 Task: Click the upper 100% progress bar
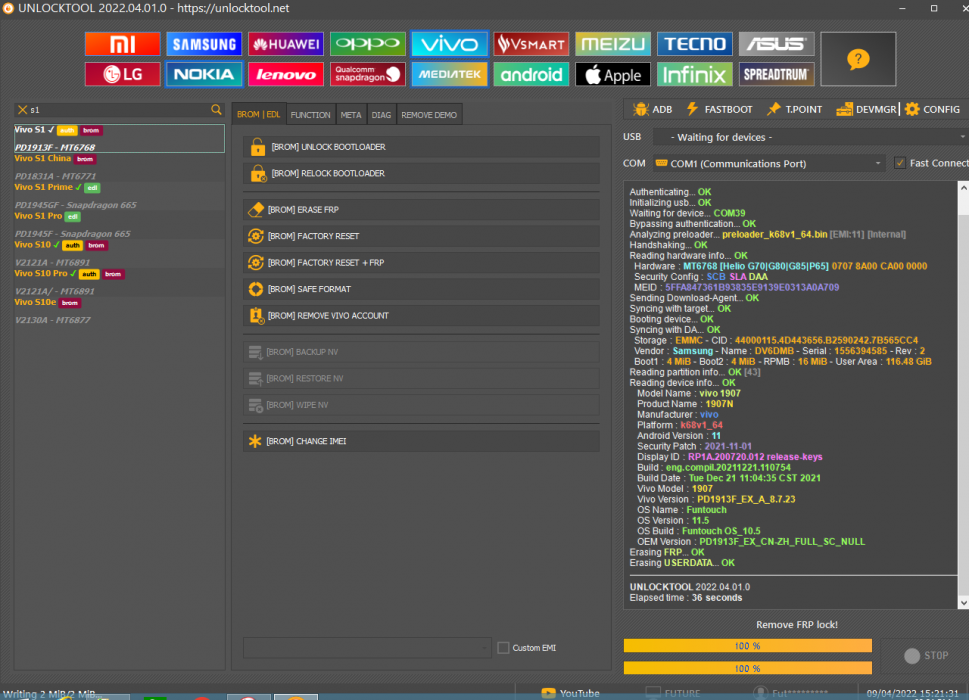(748, 646)
